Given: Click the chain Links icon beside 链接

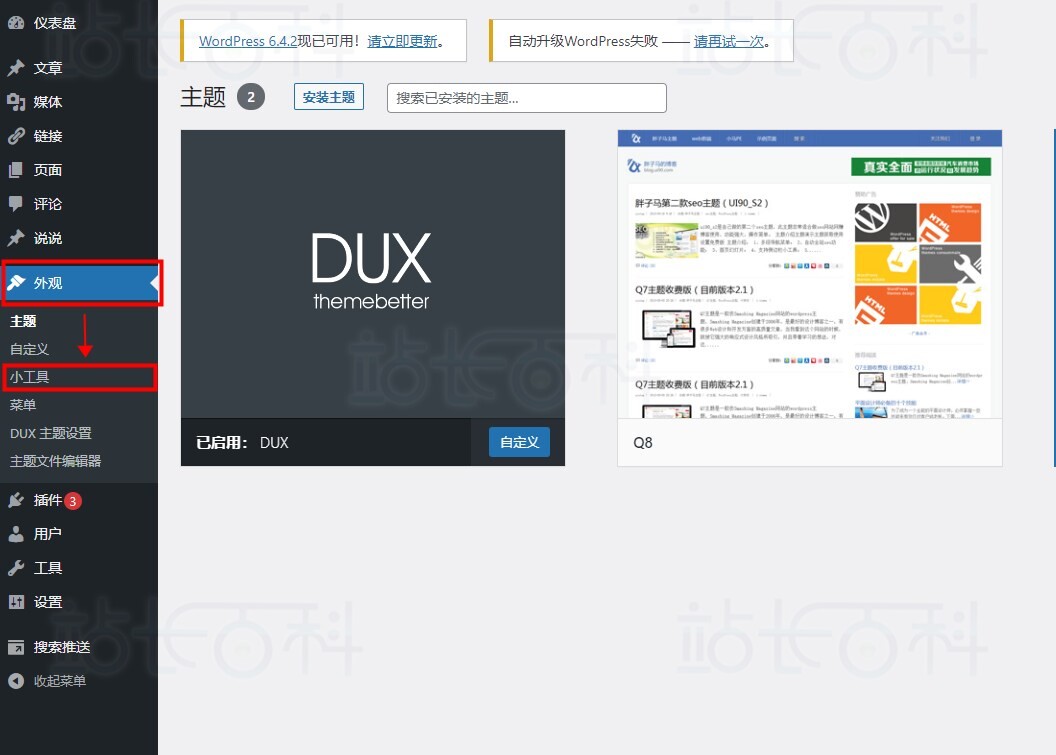Looking at the screenshot, I should pos(16,136).
